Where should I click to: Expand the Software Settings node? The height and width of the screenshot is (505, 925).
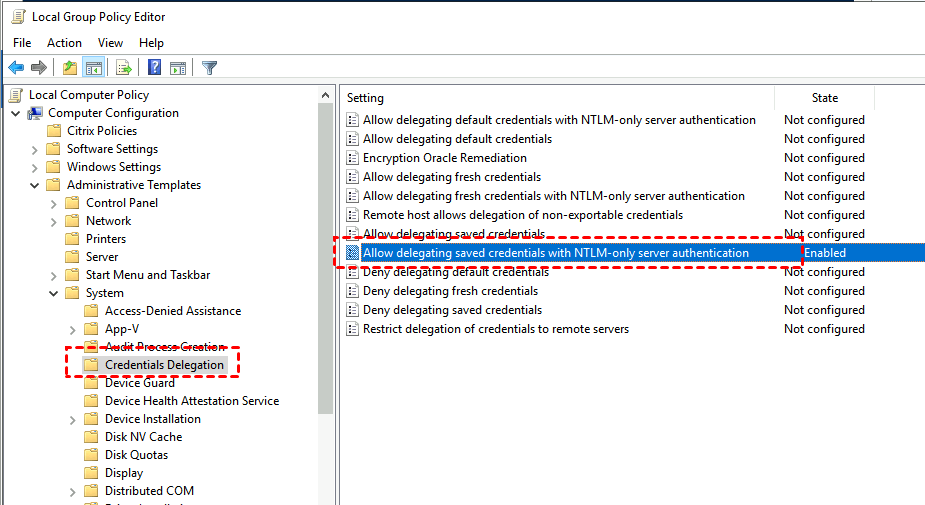coord(35,150)
